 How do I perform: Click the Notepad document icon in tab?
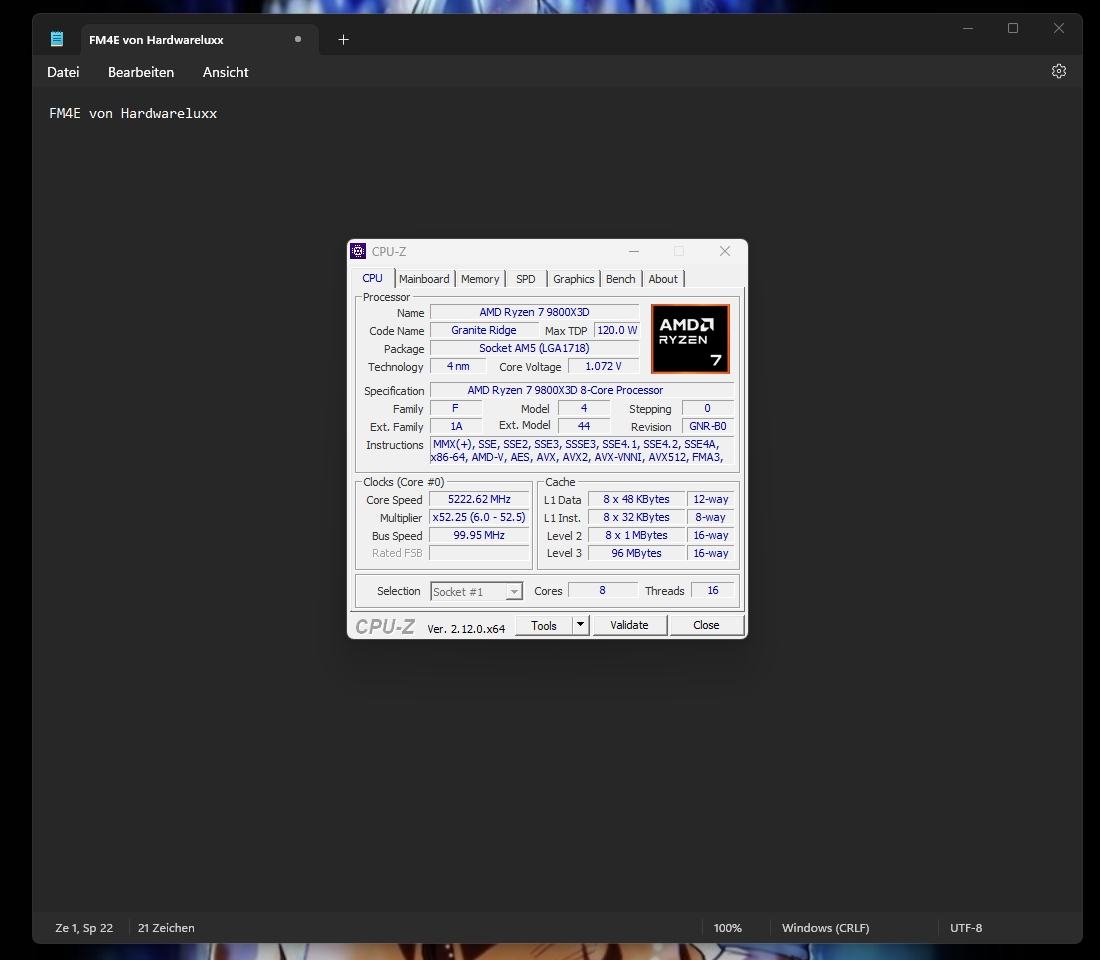click(57, 39)
